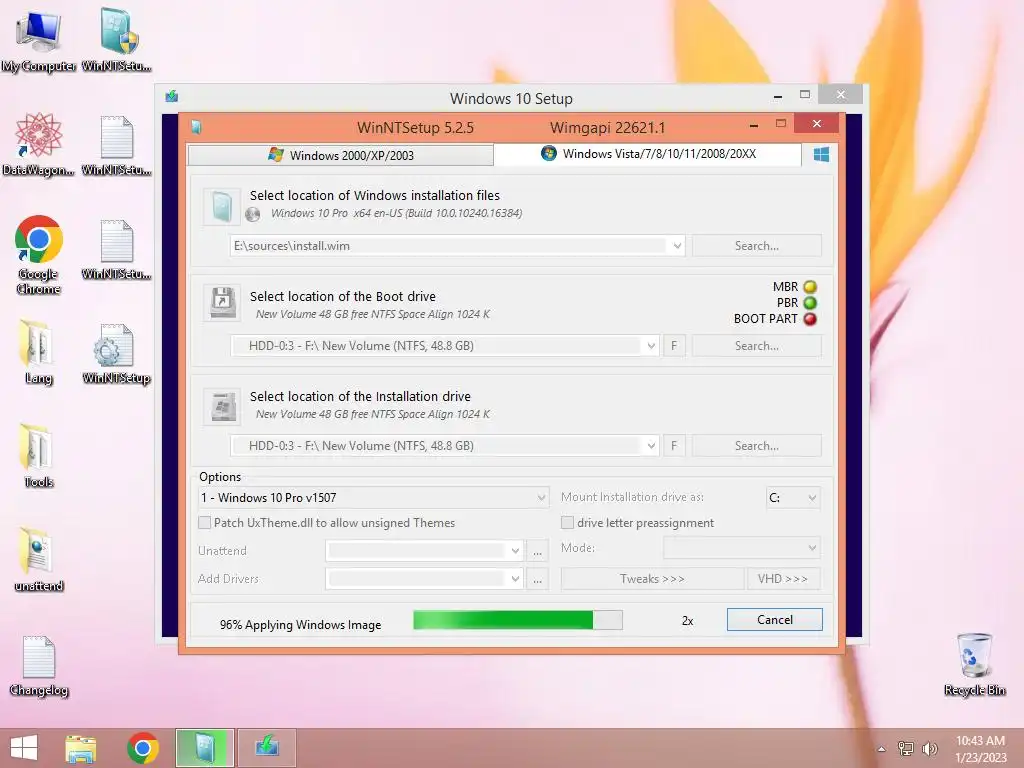Switch to Windows Vista/7/8/10/11 tab
Viewport: 1024px width, 768px height.
[x=648, y=154]
